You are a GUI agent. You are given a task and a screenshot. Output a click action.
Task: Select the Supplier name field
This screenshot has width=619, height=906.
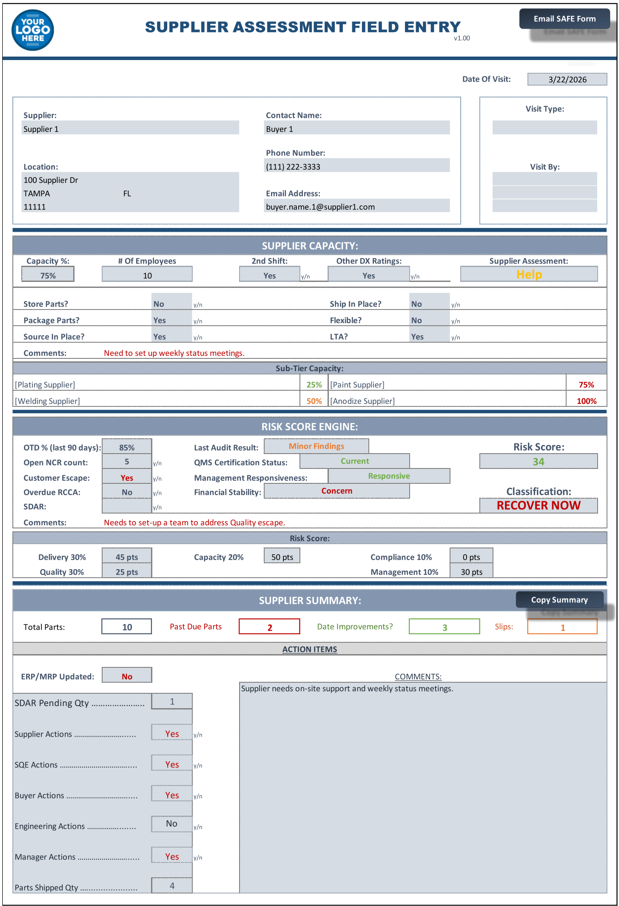[x=130, y=128]
